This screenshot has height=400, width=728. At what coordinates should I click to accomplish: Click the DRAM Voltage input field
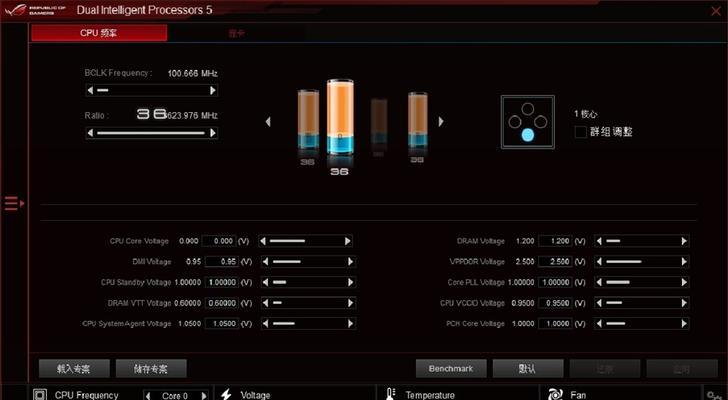555,241
